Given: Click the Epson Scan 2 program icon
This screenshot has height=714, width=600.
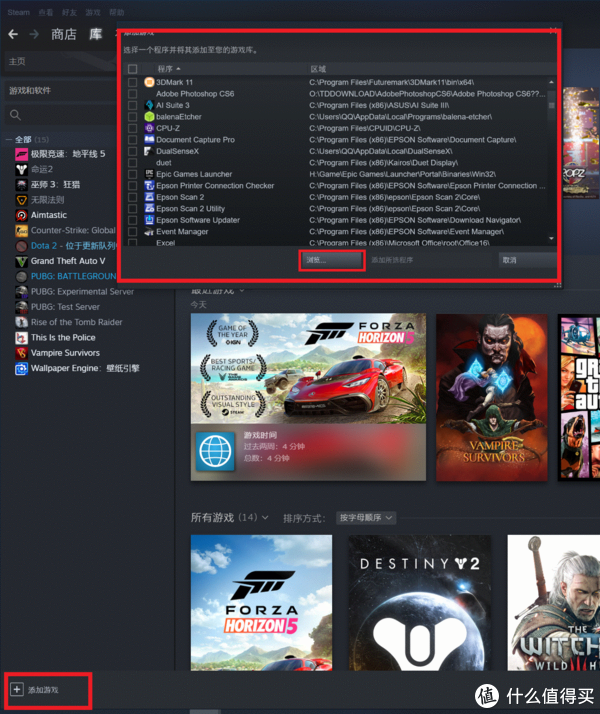Looking at the screenshot, I should [x=149, y=197].
